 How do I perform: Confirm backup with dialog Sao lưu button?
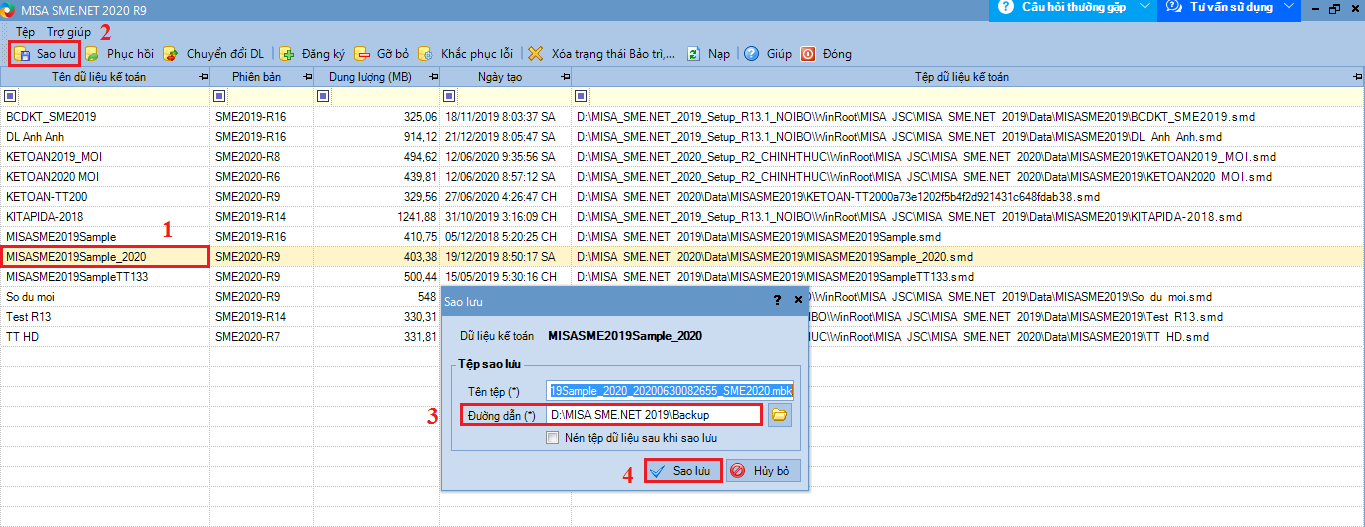pos(684,471)
